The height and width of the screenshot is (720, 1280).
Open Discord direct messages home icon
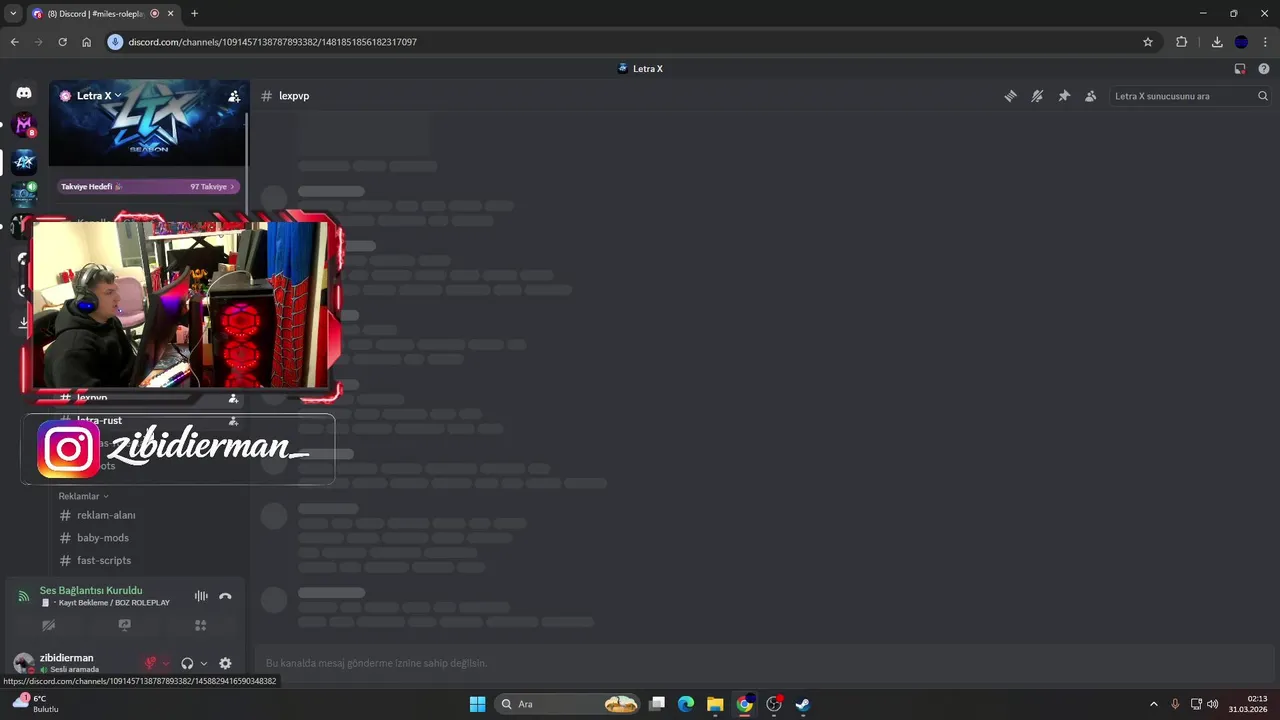coord(24,93)
